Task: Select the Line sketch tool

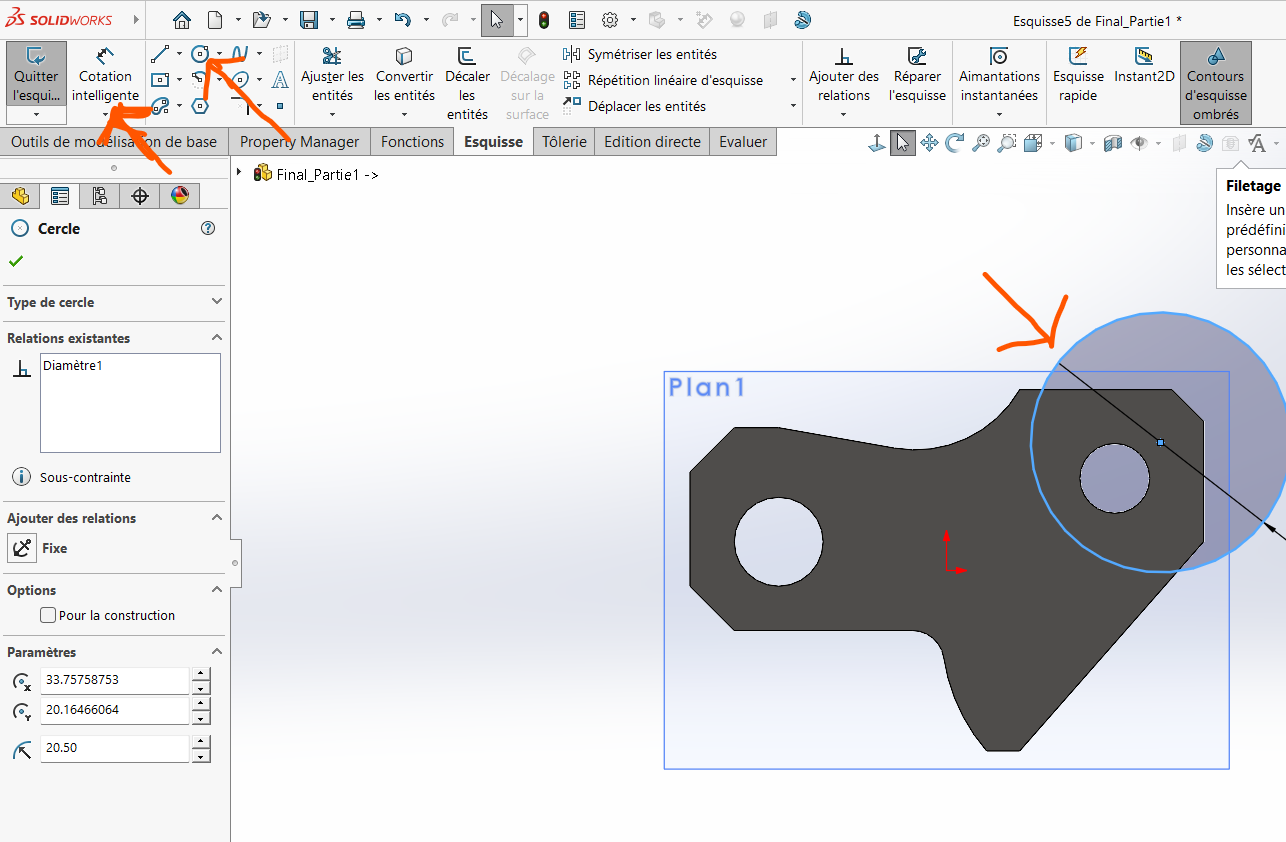Action: 159,54
